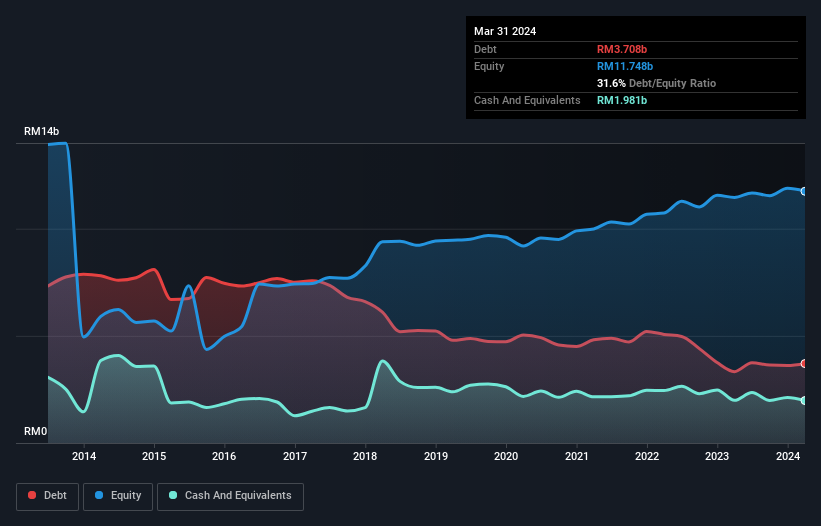Image resolution: width=821 pixels, height=526 pixels.
Task: Click the 2023 x-axis label
Action: 717,456
